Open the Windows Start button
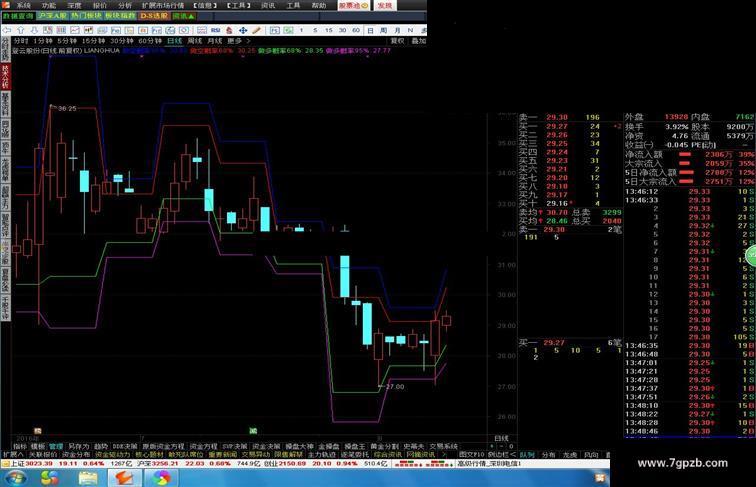Image resolution: width=756 pixels, height=487 pixels. coord(15,478)
